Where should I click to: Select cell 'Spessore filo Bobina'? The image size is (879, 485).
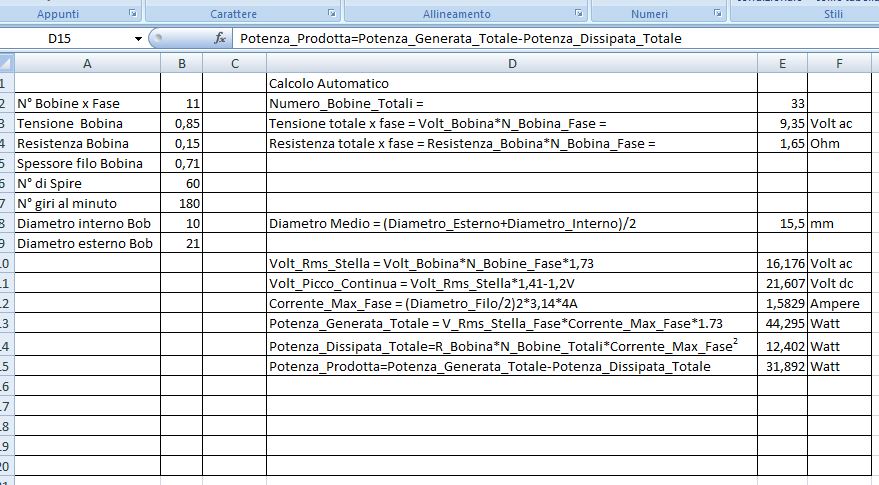pyautogui.click(x=87, y=163)
